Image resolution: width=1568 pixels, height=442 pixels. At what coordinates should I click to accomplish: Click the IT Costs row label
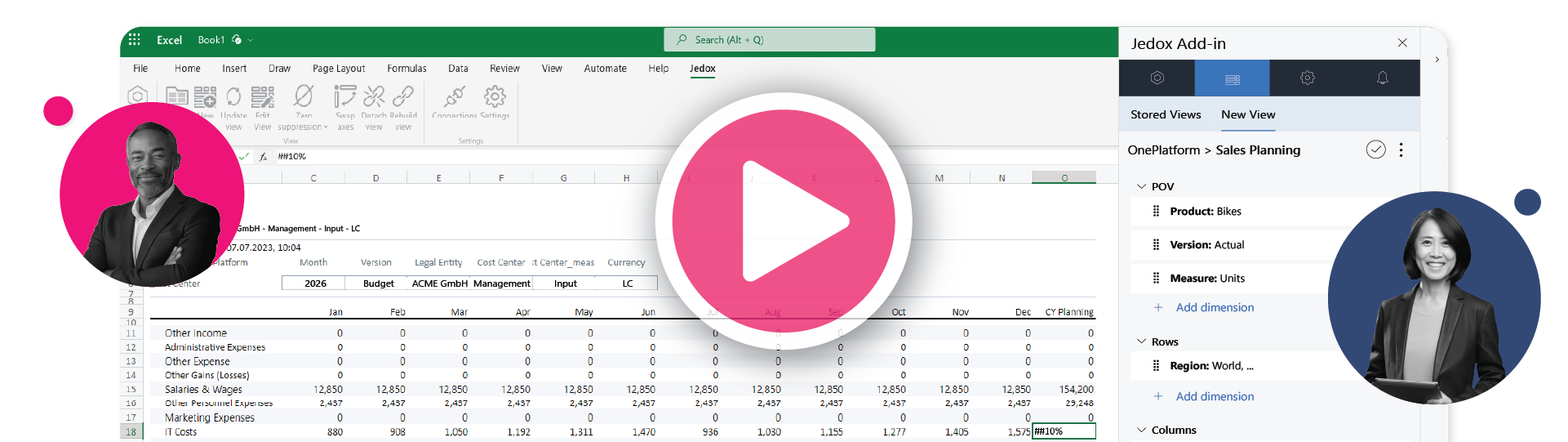pos(180,432)
